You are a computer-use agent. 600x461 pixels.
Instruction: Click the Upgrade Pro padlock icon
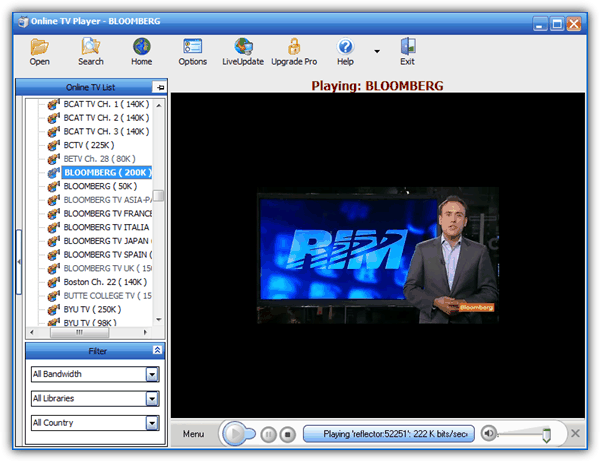pyautogui.click(x=294, y=52)
